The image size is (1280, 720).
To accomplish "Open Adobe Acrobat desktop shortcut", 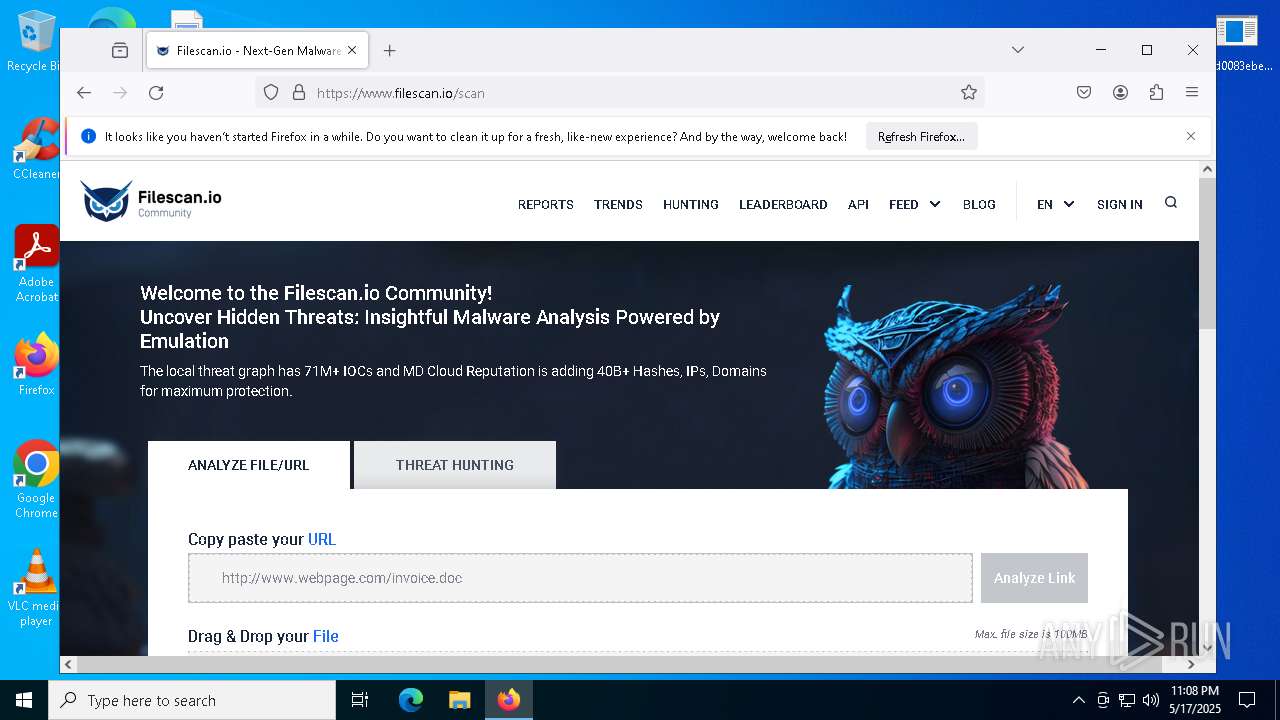I will tap(36, 263).
